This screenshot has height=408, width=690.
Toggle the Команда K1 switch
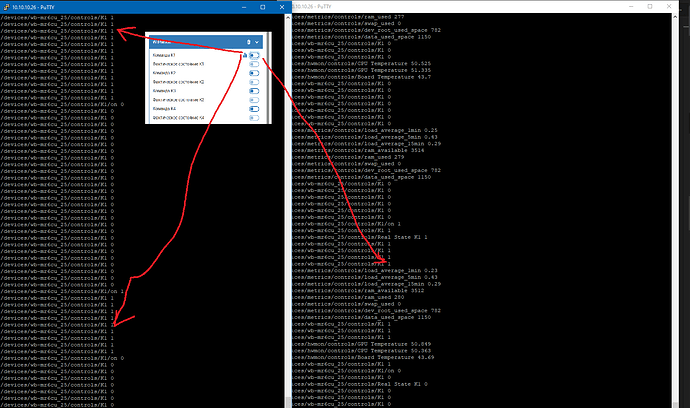(x=254, y=56)
